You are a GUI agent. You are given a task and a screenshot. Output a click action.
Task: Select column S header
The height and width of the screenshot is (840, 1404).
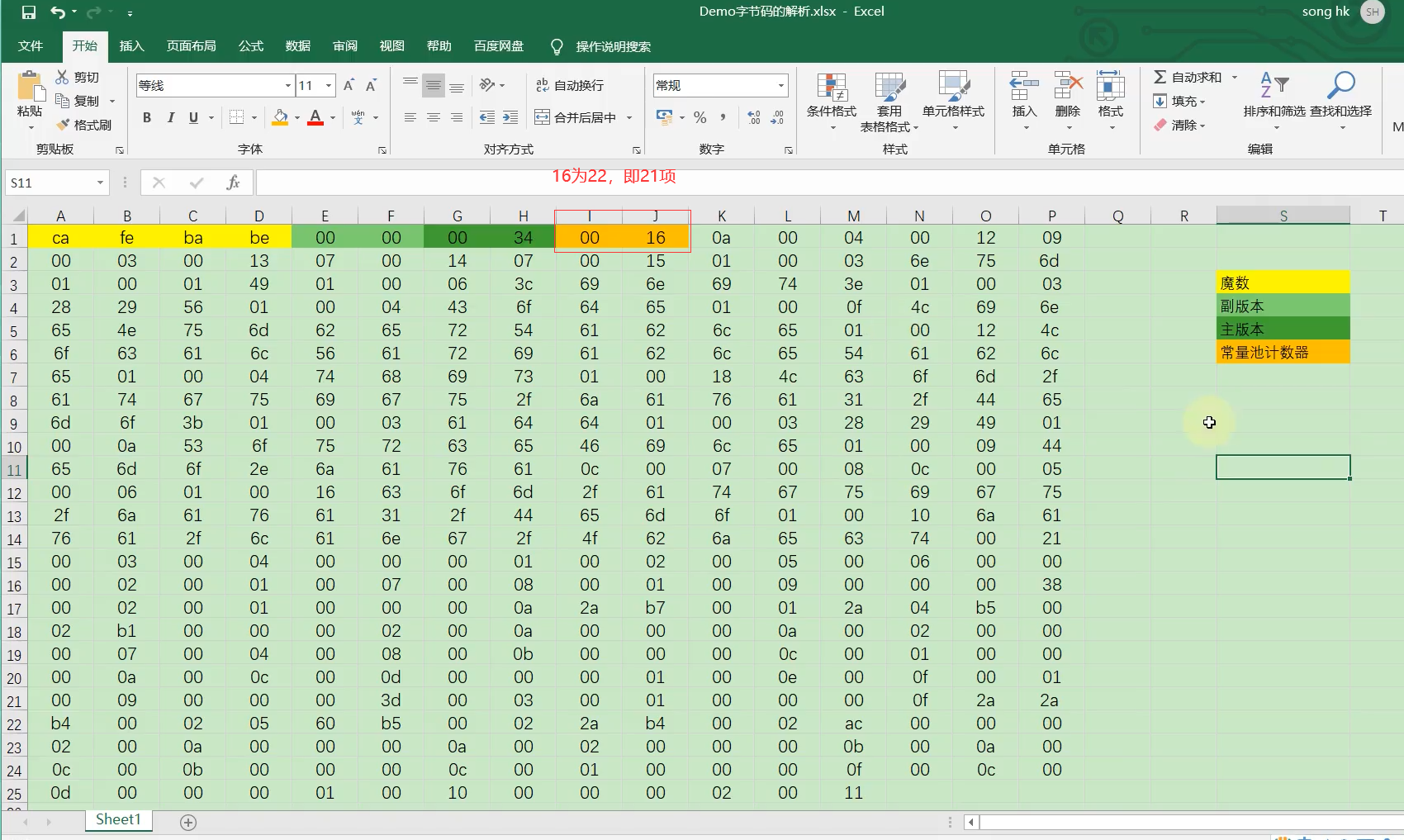pos(1283,216)
